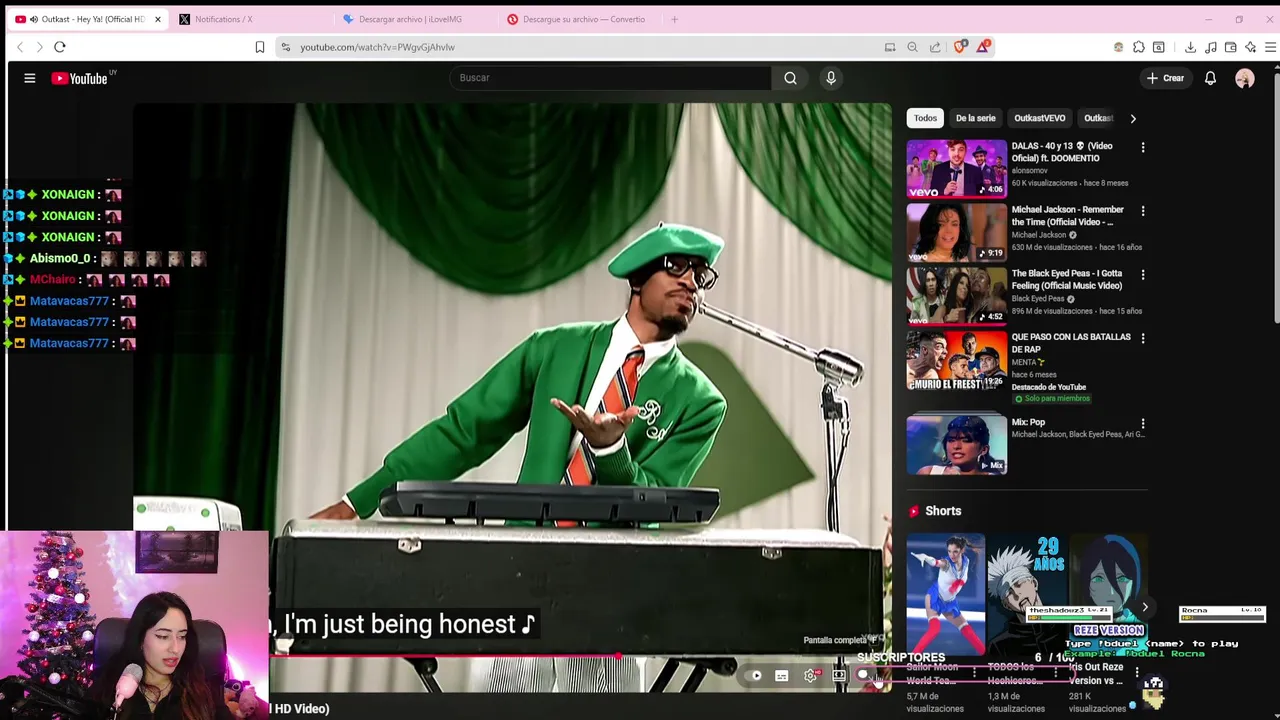Open DALAS - 40 y 13 video title
The image size is (1280, 720).
[1062, 152]
